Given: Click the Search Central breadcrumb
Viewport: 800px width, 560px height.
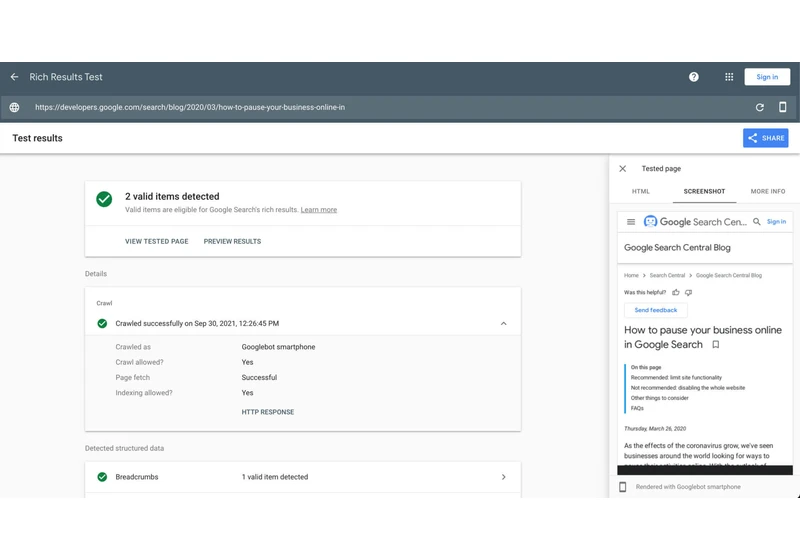Looking at the screenshot, I should (667, 275).
